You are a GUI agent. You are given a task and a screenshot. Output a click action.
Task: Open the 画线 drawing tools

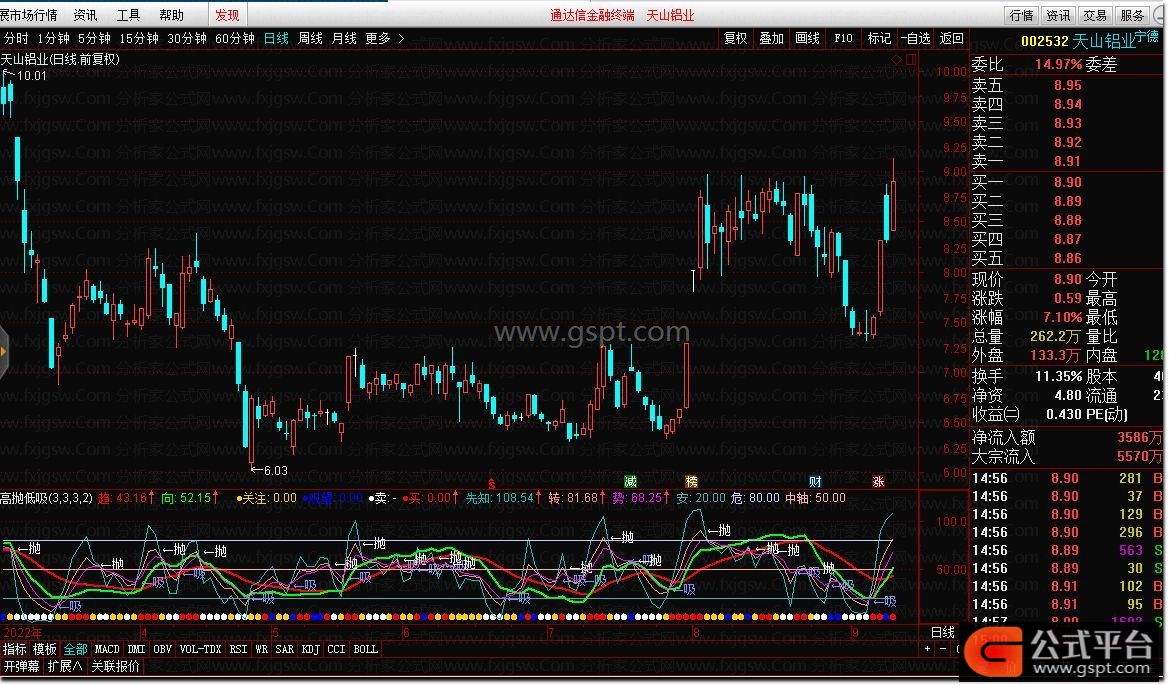point(807,38)
